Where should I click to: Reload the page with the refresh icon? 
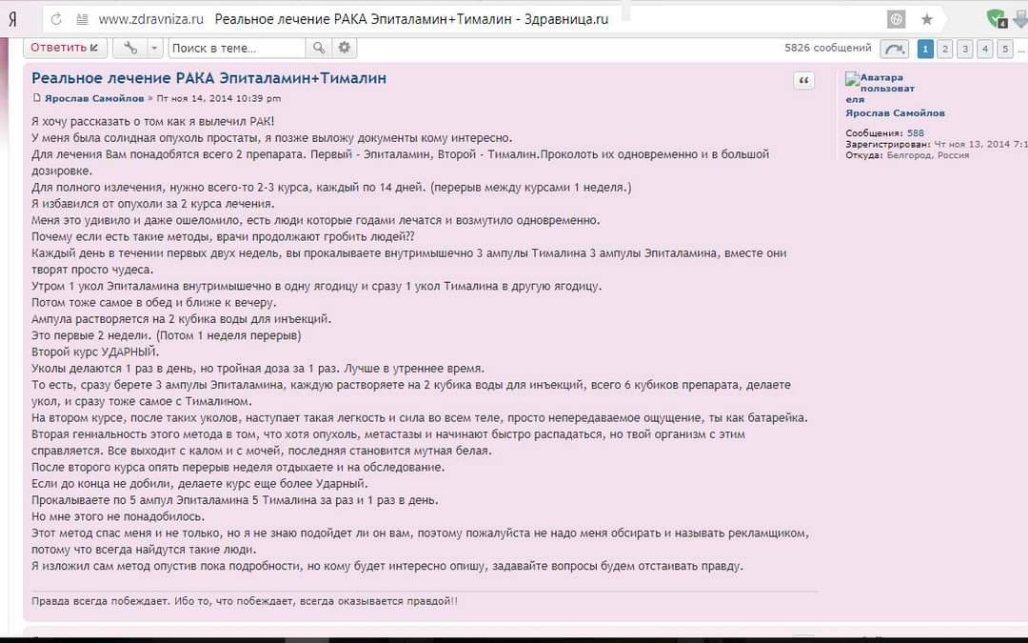click(x=56, y=20)
